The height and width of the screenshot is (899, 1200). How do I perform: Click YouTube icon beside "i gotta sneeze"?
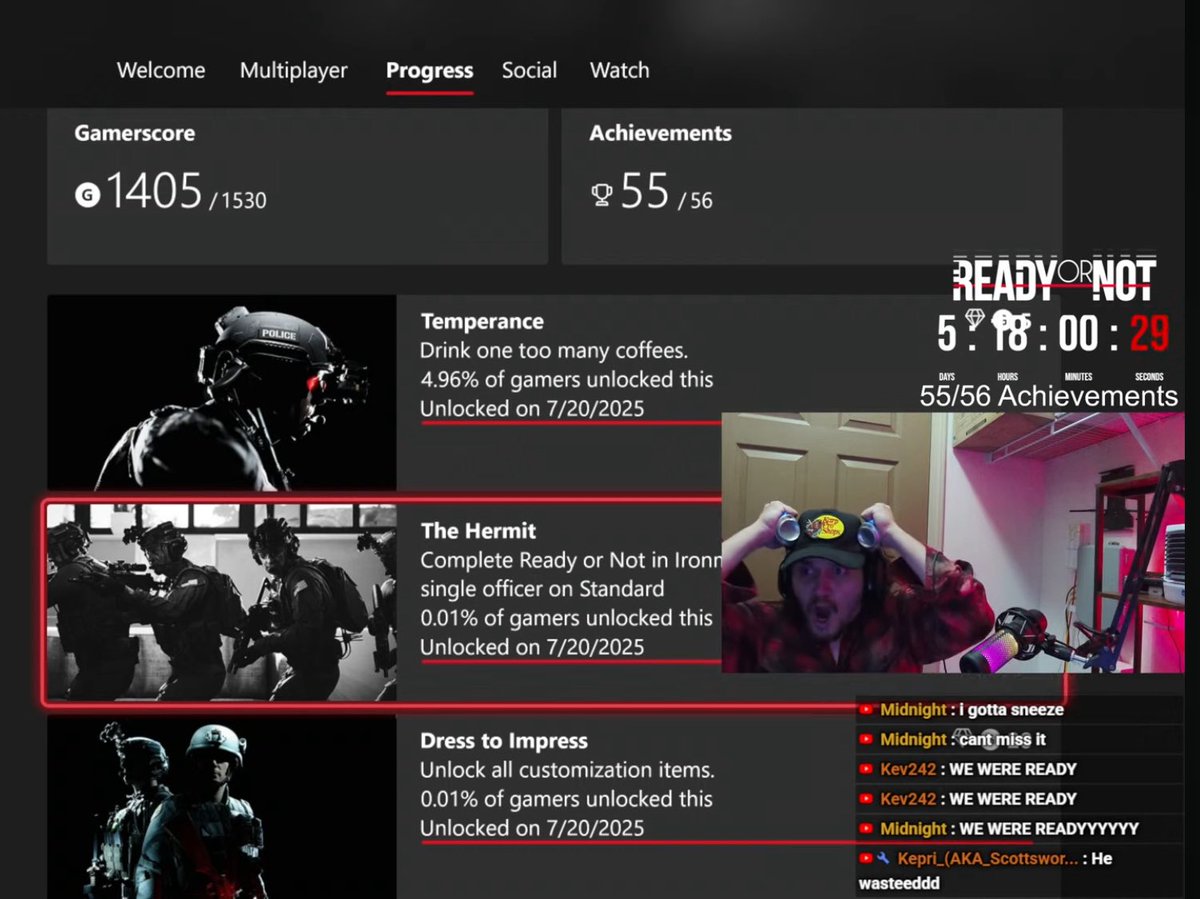(867, 710)
